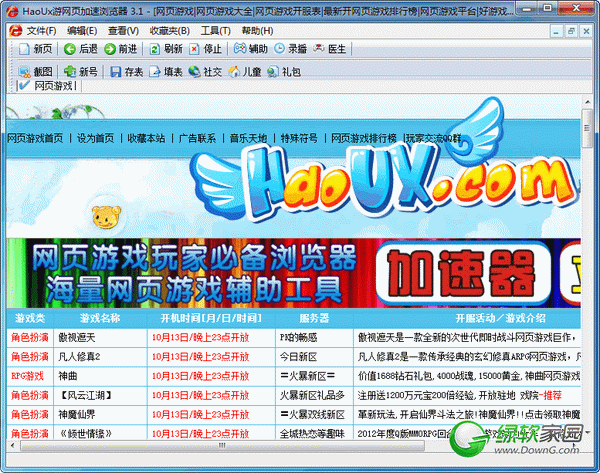This screenshot has width=600, height=473.
Task: Click the 游戏名称 column header
Action: pos(100,318)
